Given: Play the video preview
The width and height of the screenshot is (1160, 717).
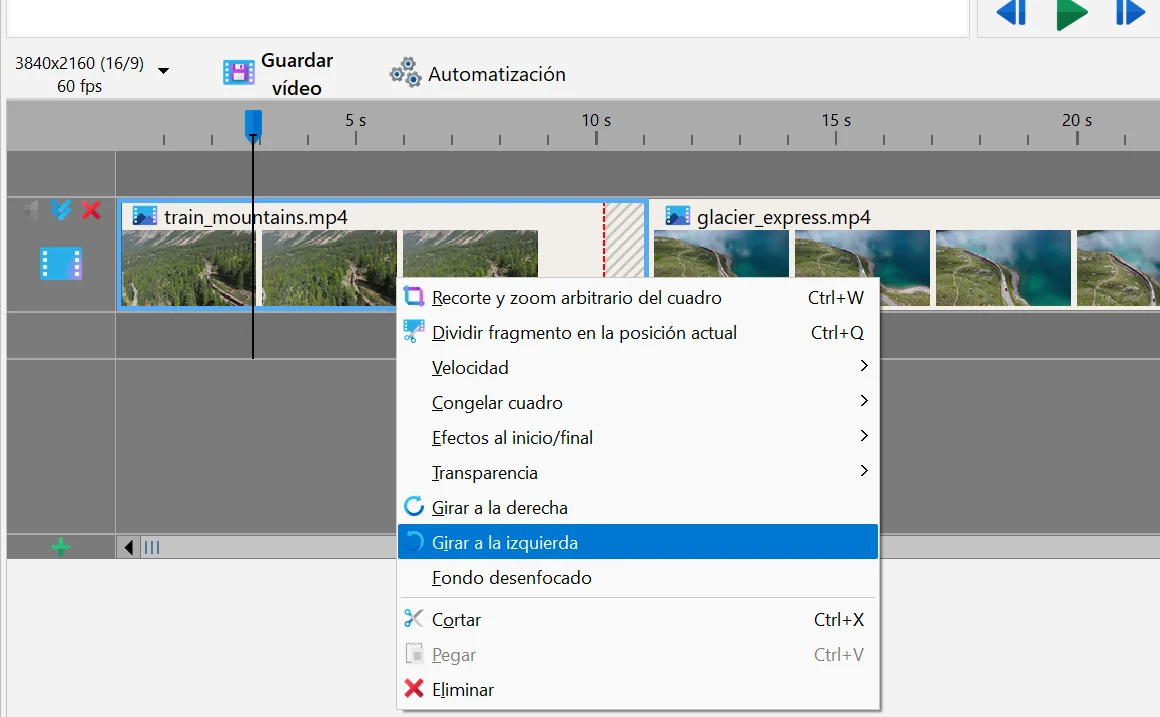Looking at the screenshot, I should point(1071,14).
